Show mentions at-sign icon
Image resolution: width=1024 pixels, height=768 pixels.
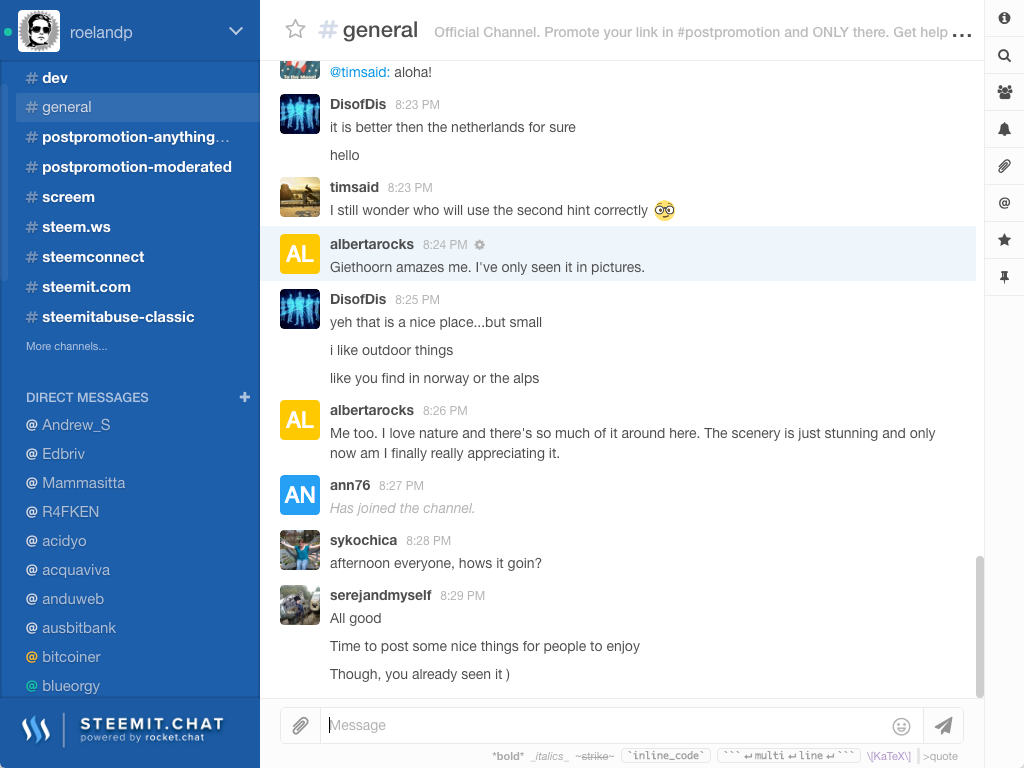[1004, 203]
